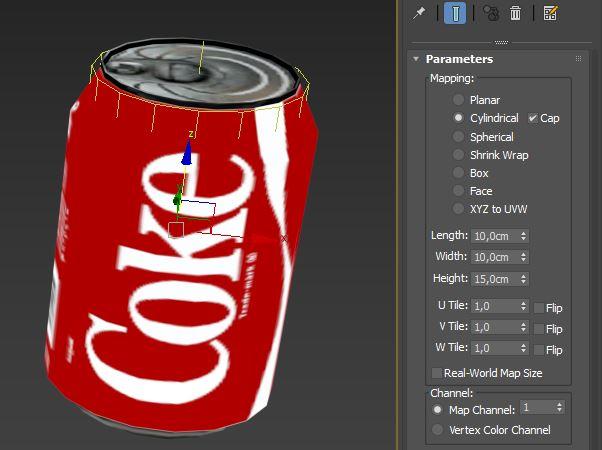Click V Tile spinner arrows
Screen dimensions: 602x450
[x=523, y=327]
